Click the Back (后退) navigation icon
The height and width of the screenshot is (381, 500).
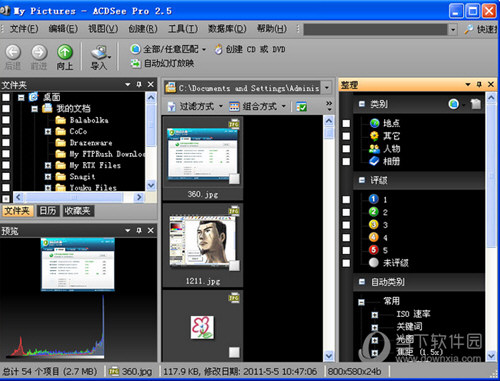(x=13, y=52)
